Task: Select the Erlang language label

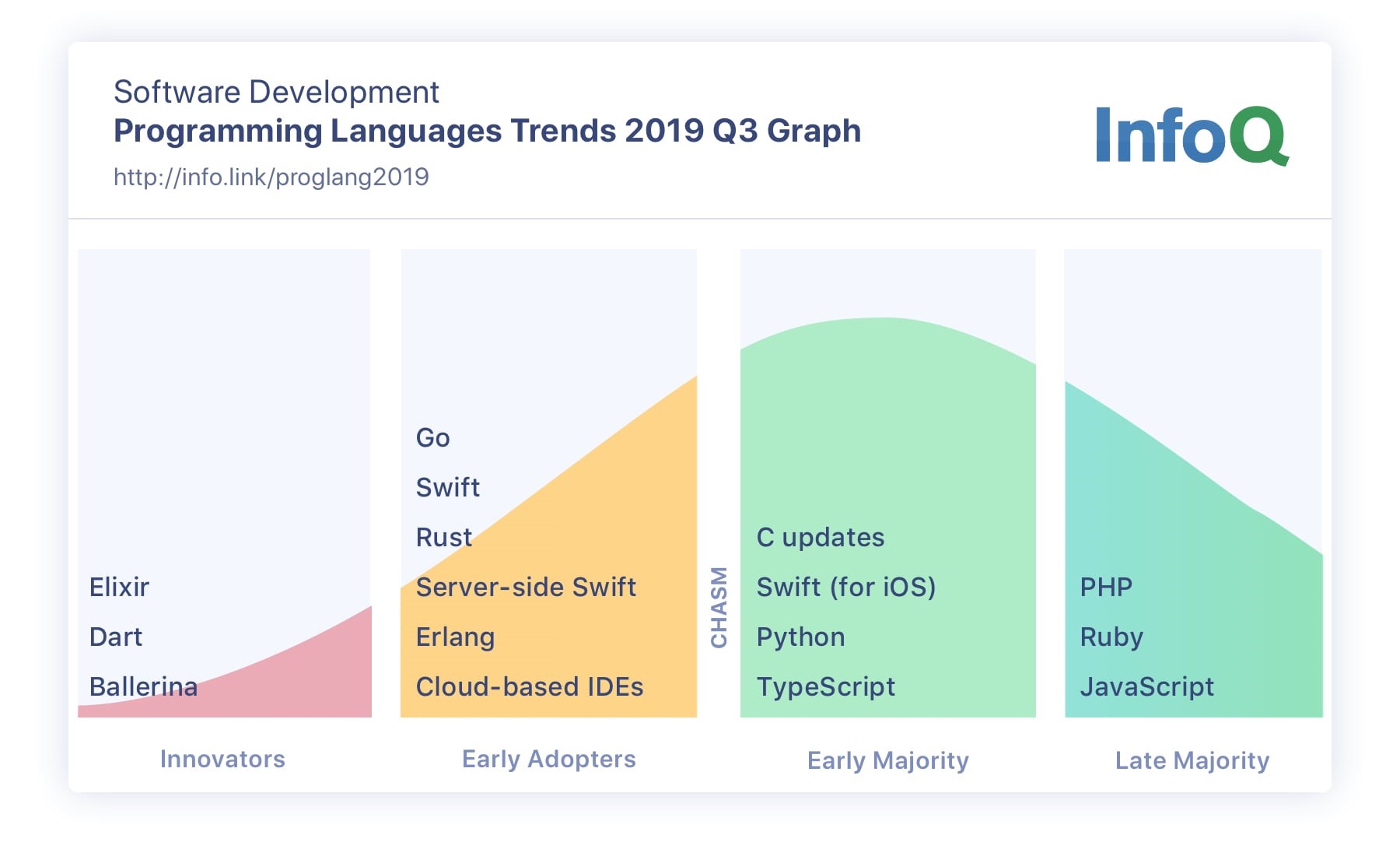Action: click(x=455, y=637)
